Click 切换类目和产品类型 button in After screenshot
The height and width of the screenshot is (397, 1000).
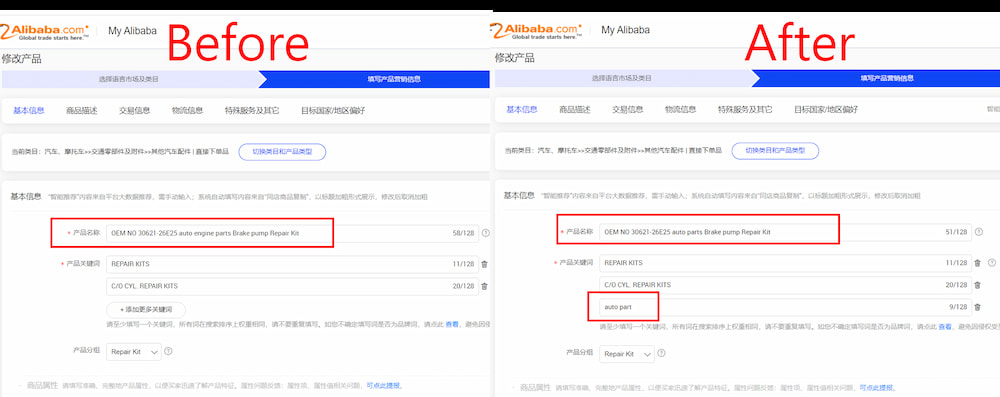click(776, 151)
